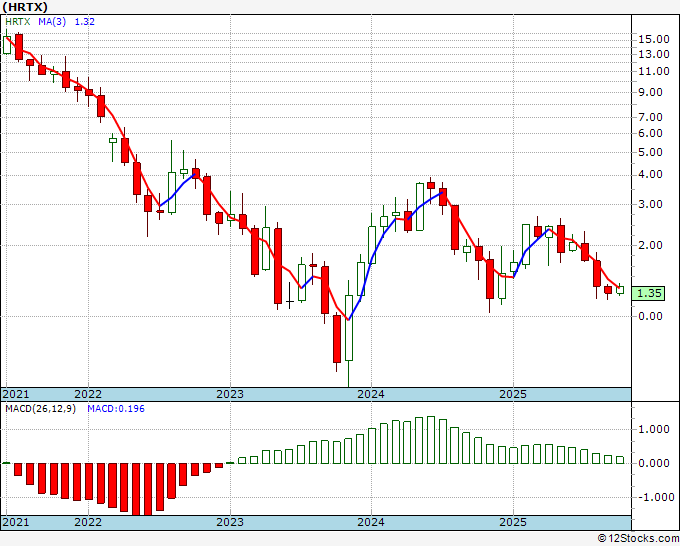Click the 2023 label on the price panel timeline
The width and height of the screenshot is (680, 546).
pyautogui.click(x=230, y=394)
